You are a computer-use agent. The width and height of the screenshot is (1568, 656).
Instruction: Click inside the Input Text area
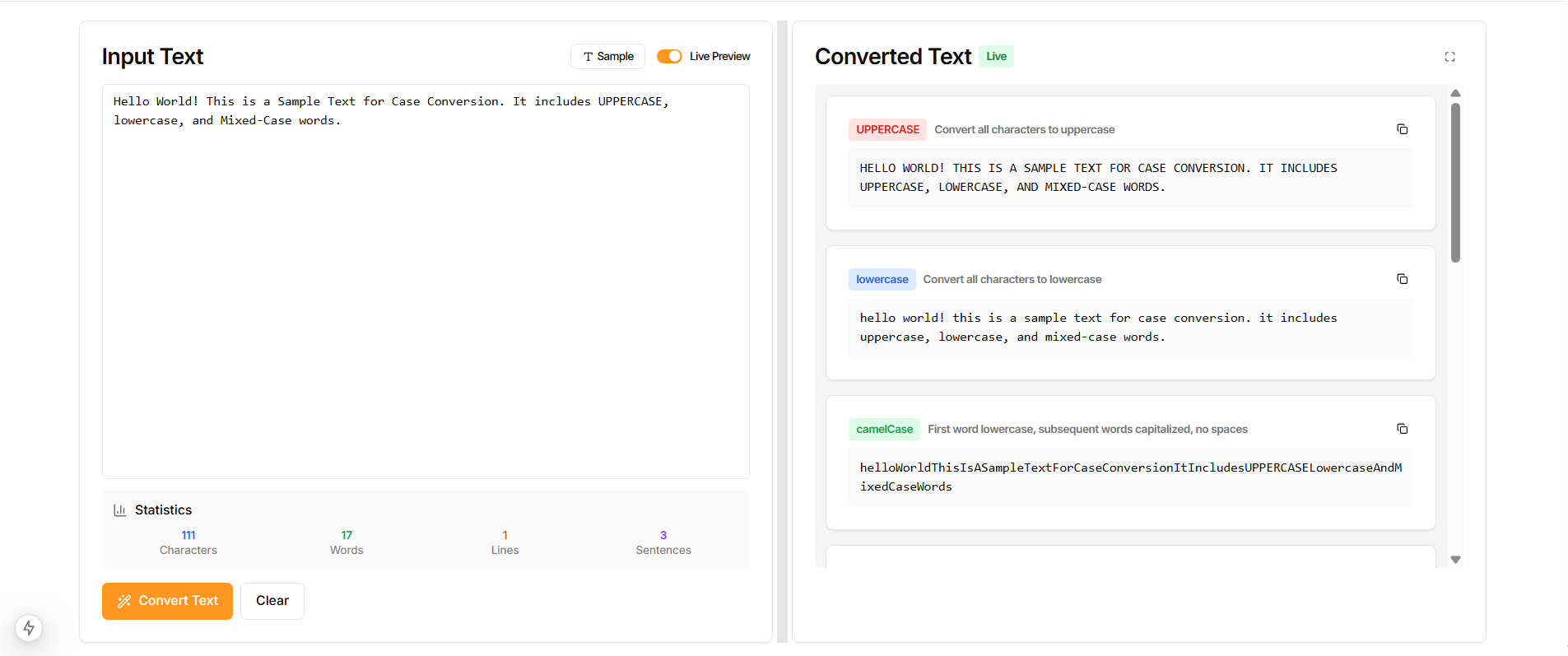(x=426, y=281)
